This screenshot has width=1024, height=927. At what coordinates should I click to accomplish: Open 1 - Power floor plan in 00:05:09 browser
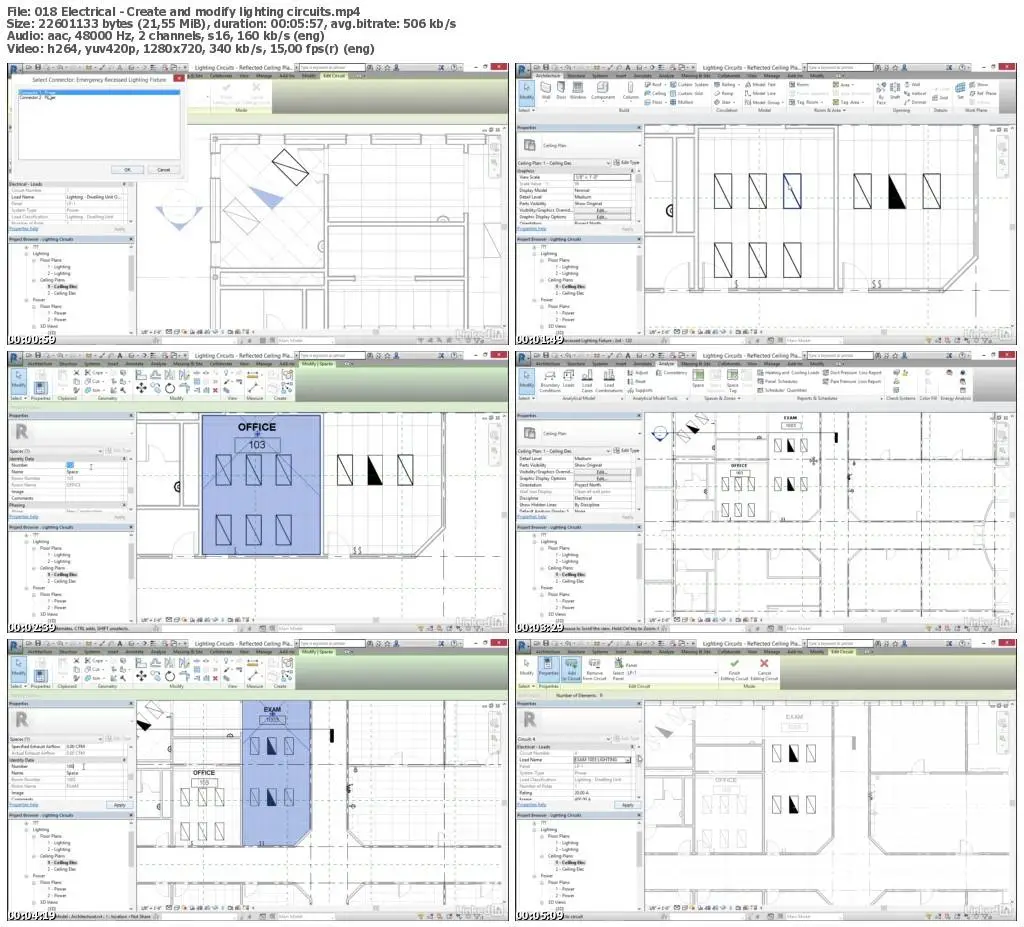(566, 889)
